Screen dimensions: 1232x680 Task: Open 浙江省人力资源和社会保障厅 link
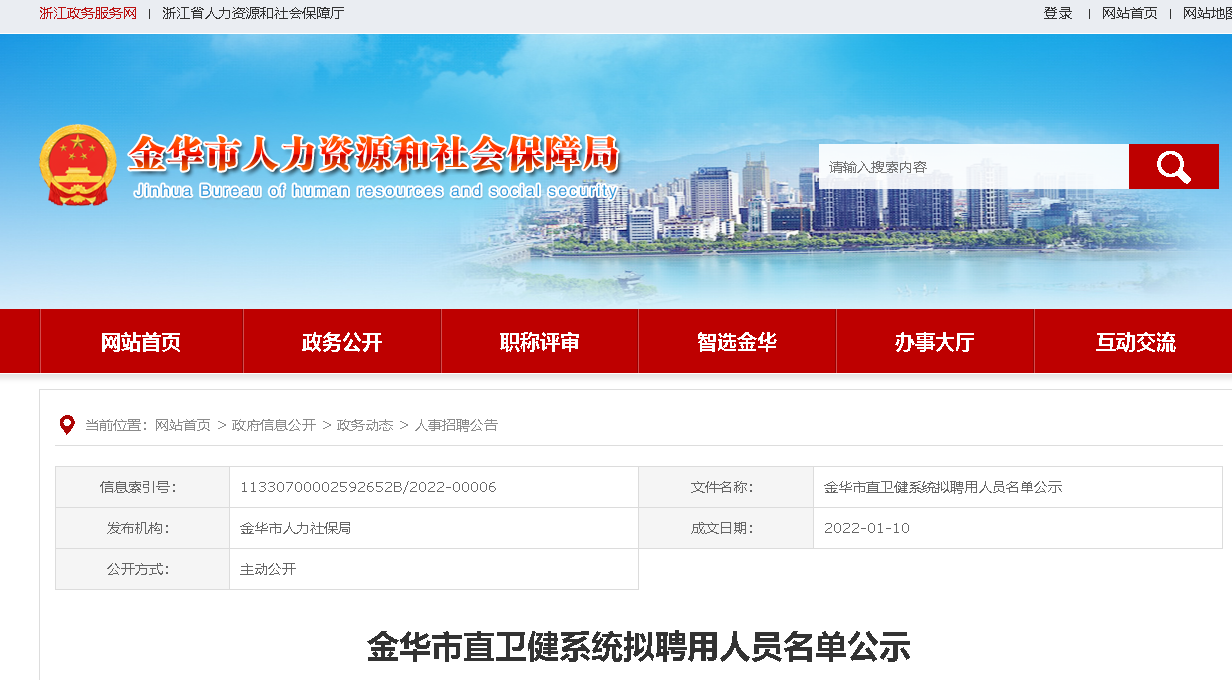click(253, 13)
